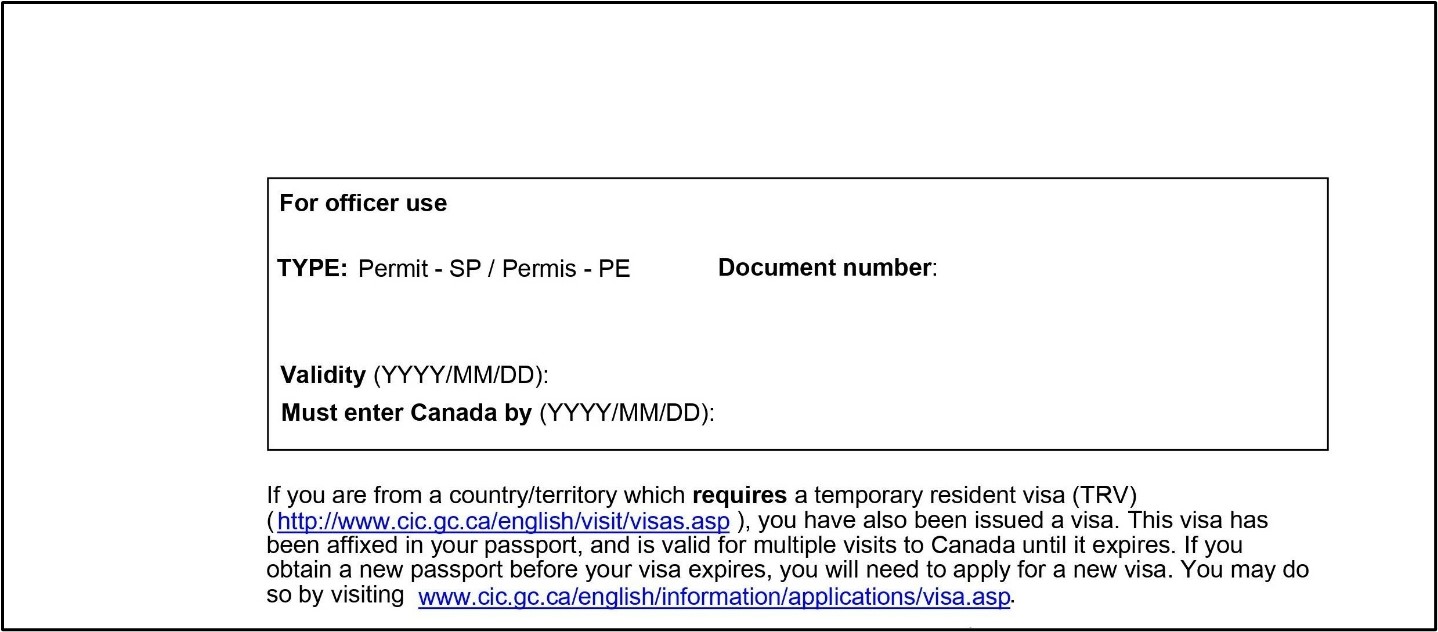This screenshot has height=632, width=1438.
Task: Select the bold "Validity" label
Action: pos(323,375)
